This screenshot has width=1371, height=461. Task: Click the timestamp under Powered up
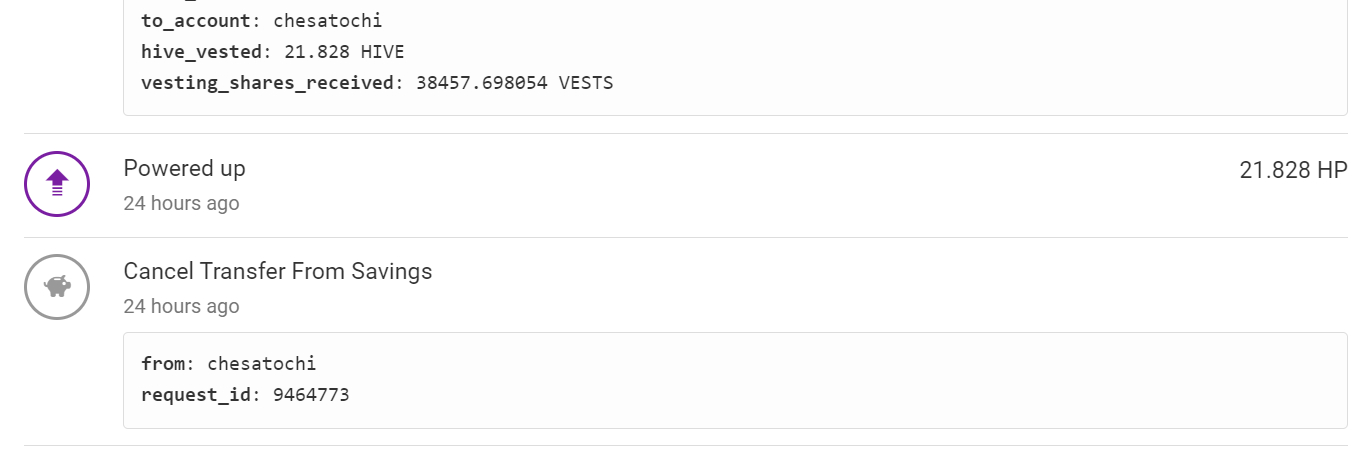181,203
